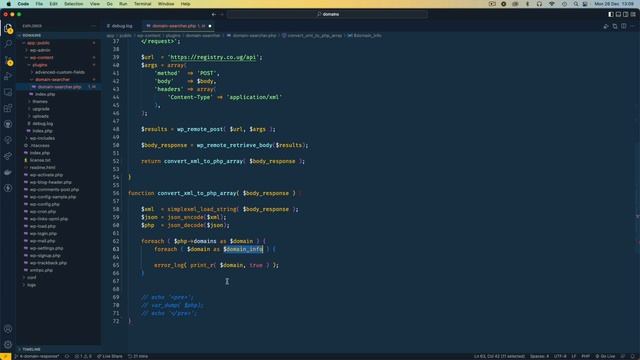Open Customize Layout in title bar
Screen dimensions: 640x360
[x=633, y=14]
